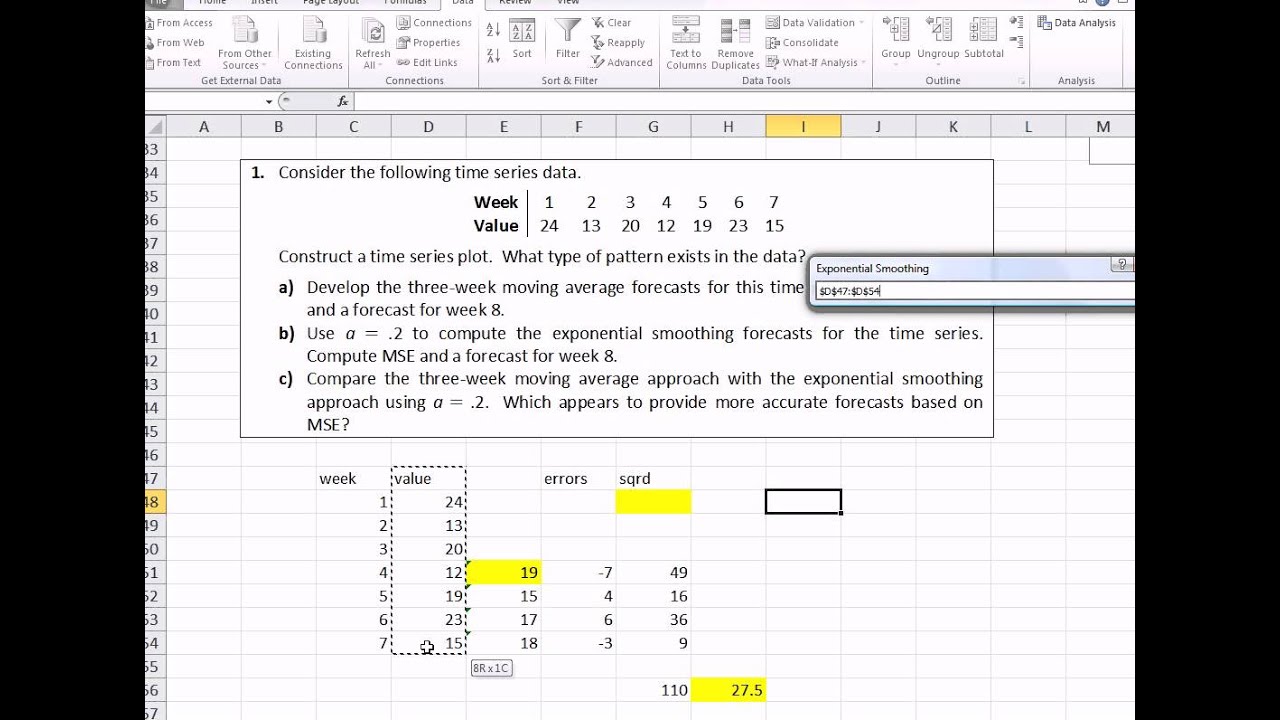Open Data Validation
1280x720 pixels.
811,23
